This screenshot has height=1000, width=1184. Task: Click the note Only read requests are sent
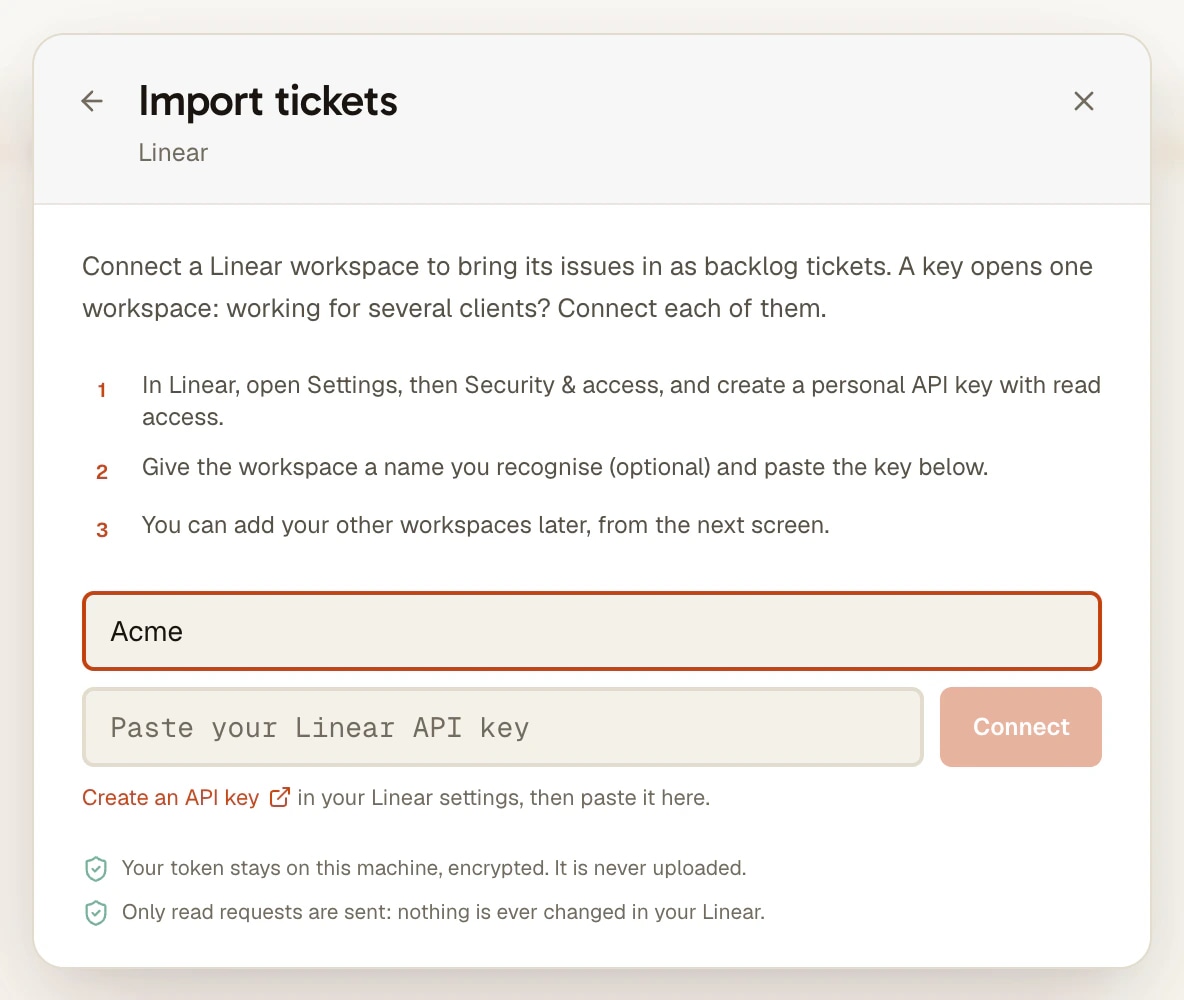pos(443,912)
